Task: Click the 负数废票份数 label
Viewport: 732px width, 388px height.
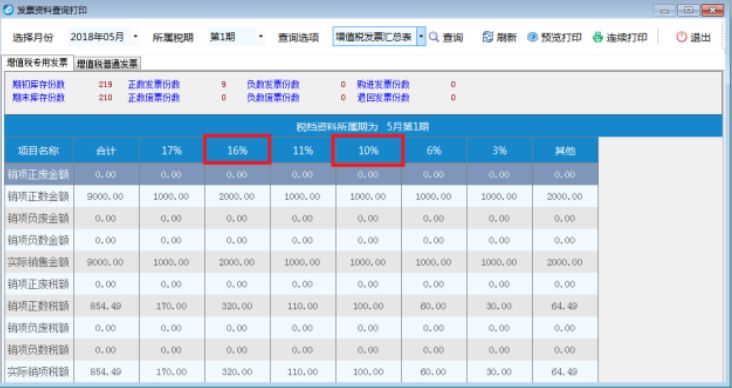Action: click(273, 98)
